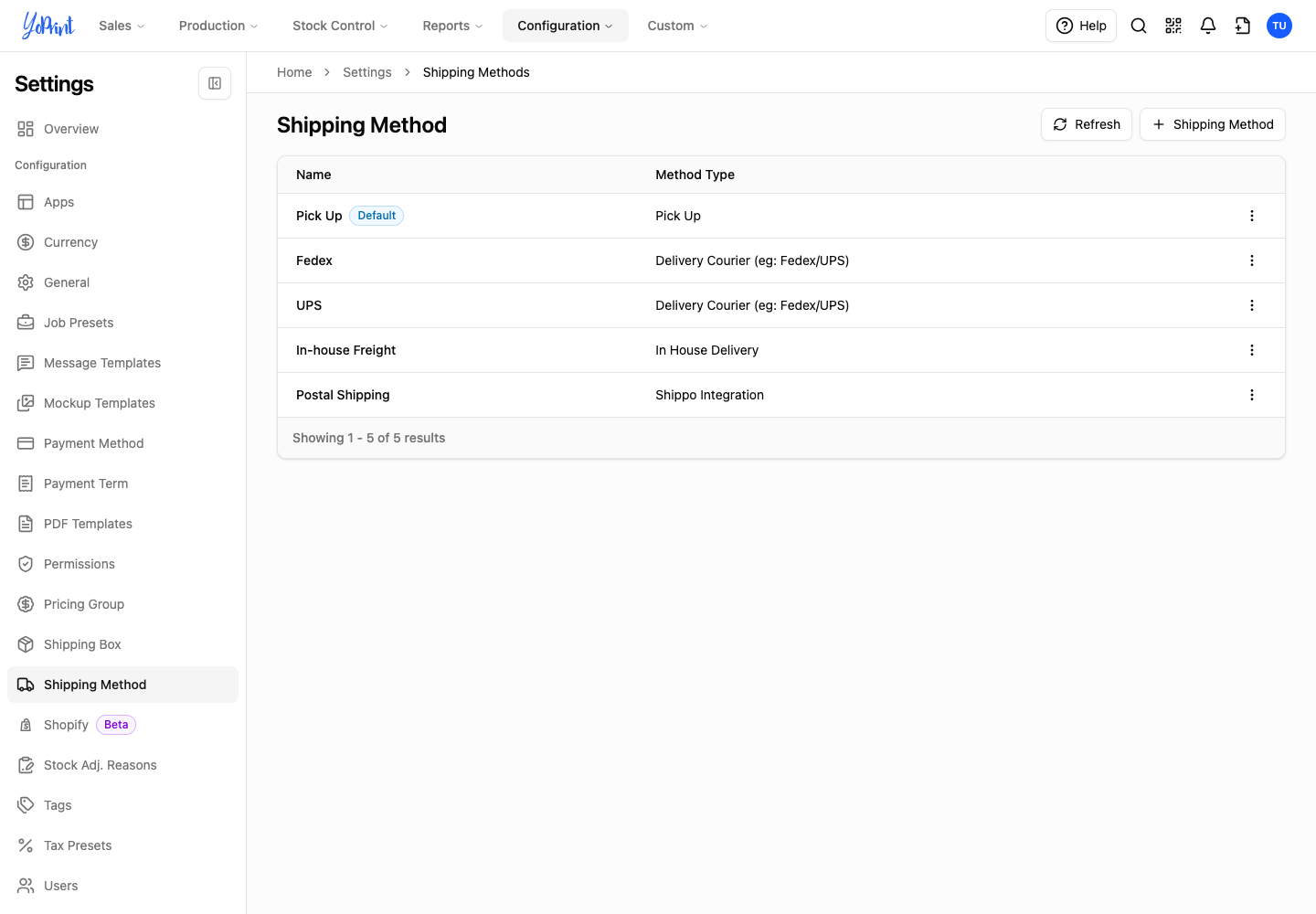Click the new document import icon
This screenshot has height=914, width=1316.
[x=1243, y=26]
